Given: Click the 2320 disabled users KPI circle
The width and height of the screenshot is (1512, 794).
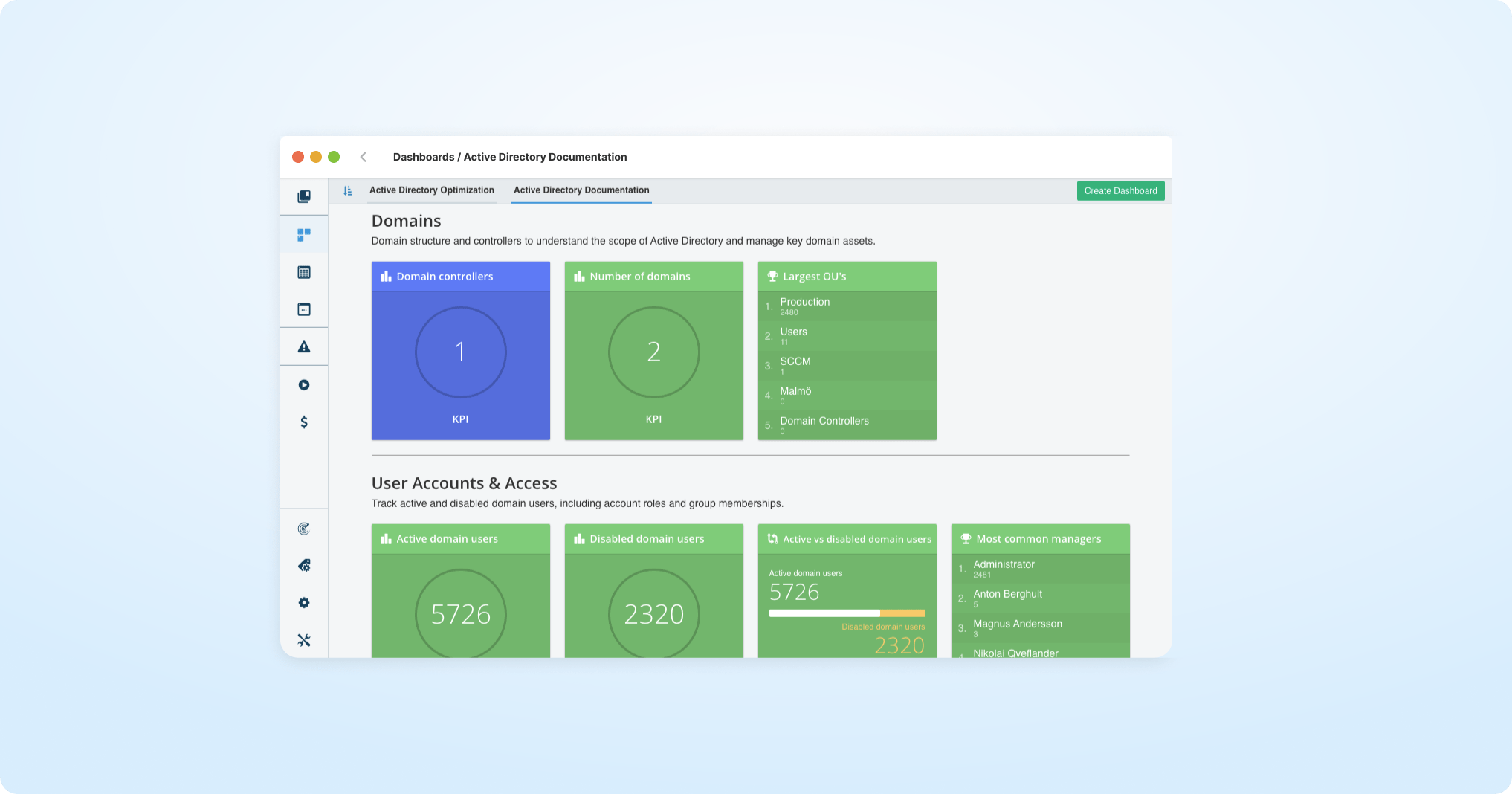Looking at the screenshot, I should 654,613.
